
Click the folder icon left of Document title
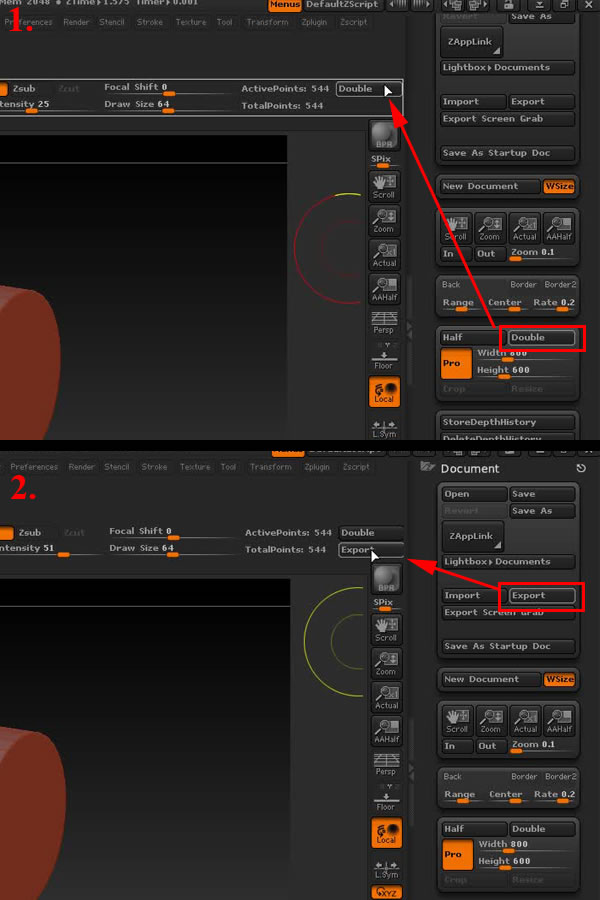coord(427,467)
